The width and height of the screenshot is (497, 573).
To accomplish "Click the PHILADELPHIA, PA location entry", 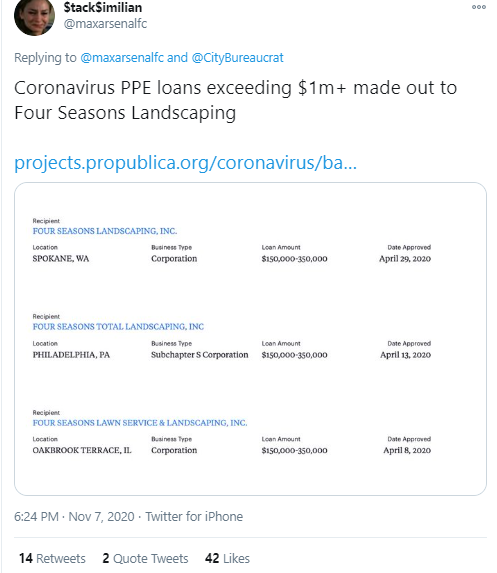I will point(71,355).
